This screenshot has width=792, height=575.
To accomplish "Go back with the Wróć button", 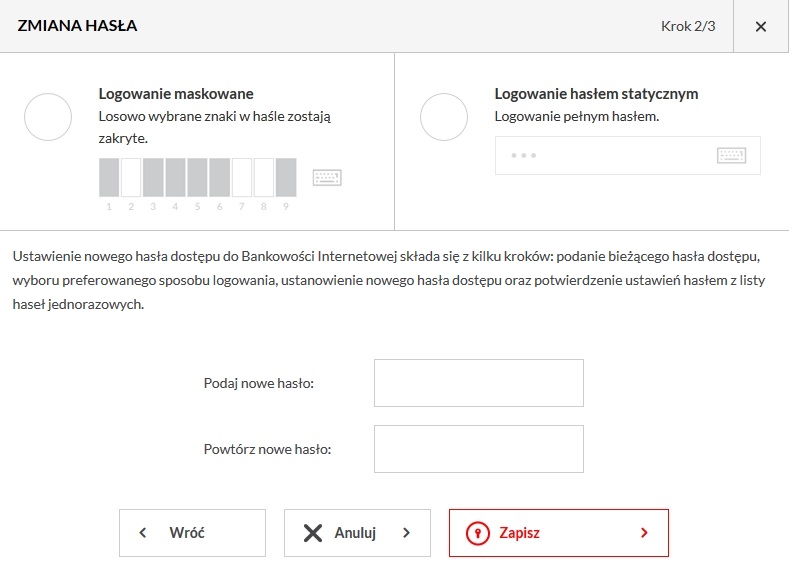I will (x=192, y=533).
